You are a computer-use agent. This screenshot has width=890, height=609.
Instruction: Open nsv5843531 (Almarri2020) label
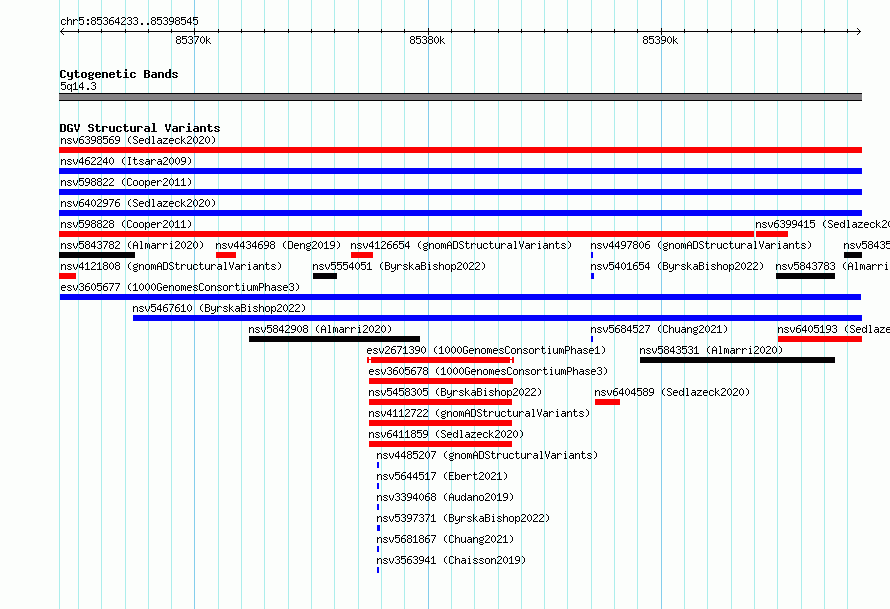point(711,350)
